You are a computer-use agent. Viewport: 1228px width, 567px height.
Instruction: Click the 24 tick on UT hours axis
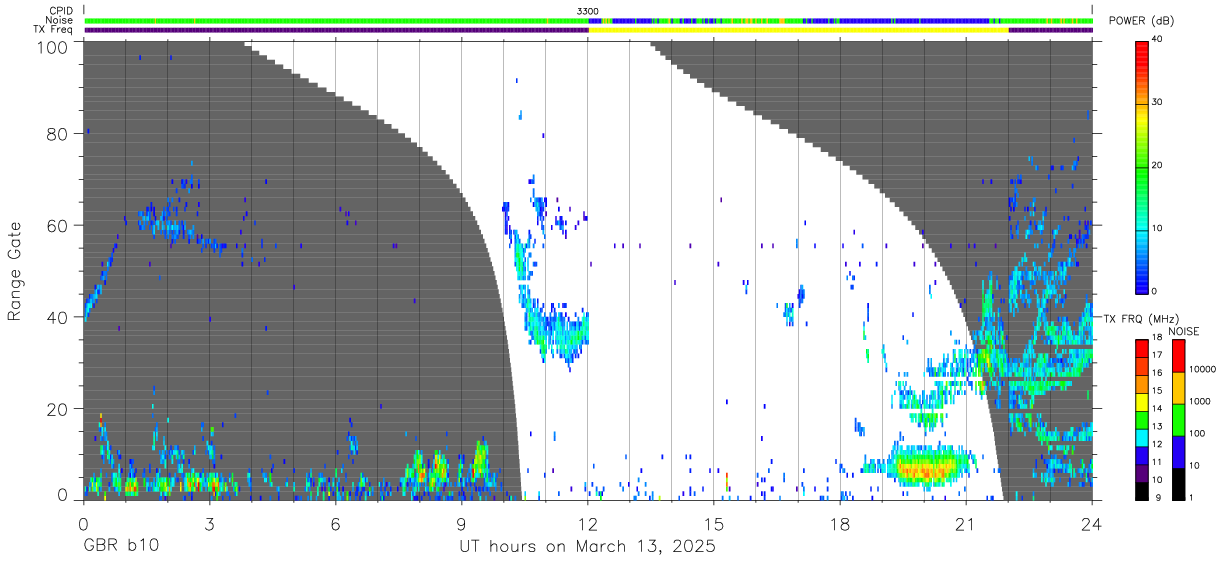pos(1092,523)
